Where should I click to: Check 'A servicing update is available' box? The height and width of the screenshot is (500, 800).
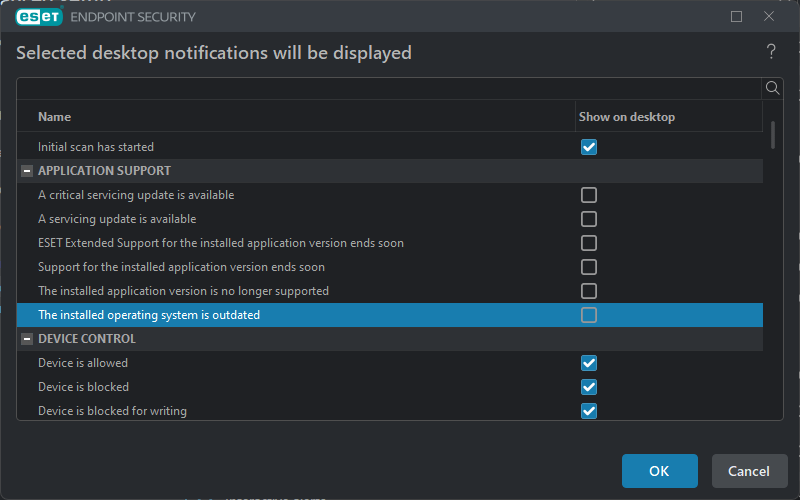click(589, 219)
